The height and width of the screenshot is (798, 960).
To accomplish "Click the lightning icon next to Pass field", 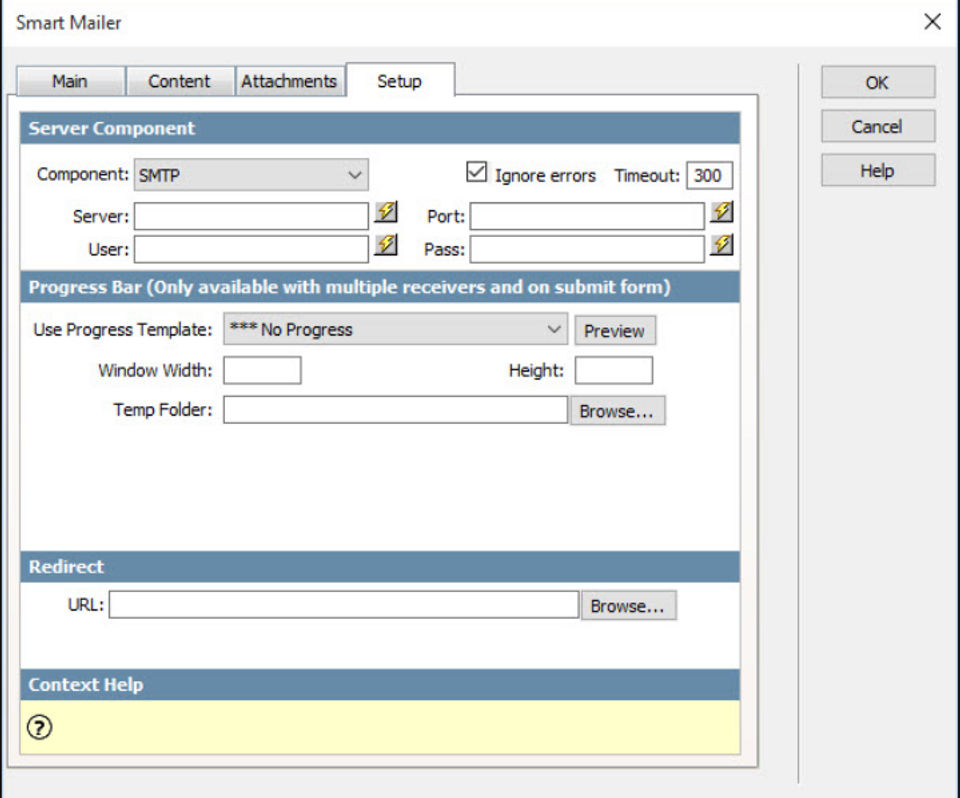I will tap(722, 246).
